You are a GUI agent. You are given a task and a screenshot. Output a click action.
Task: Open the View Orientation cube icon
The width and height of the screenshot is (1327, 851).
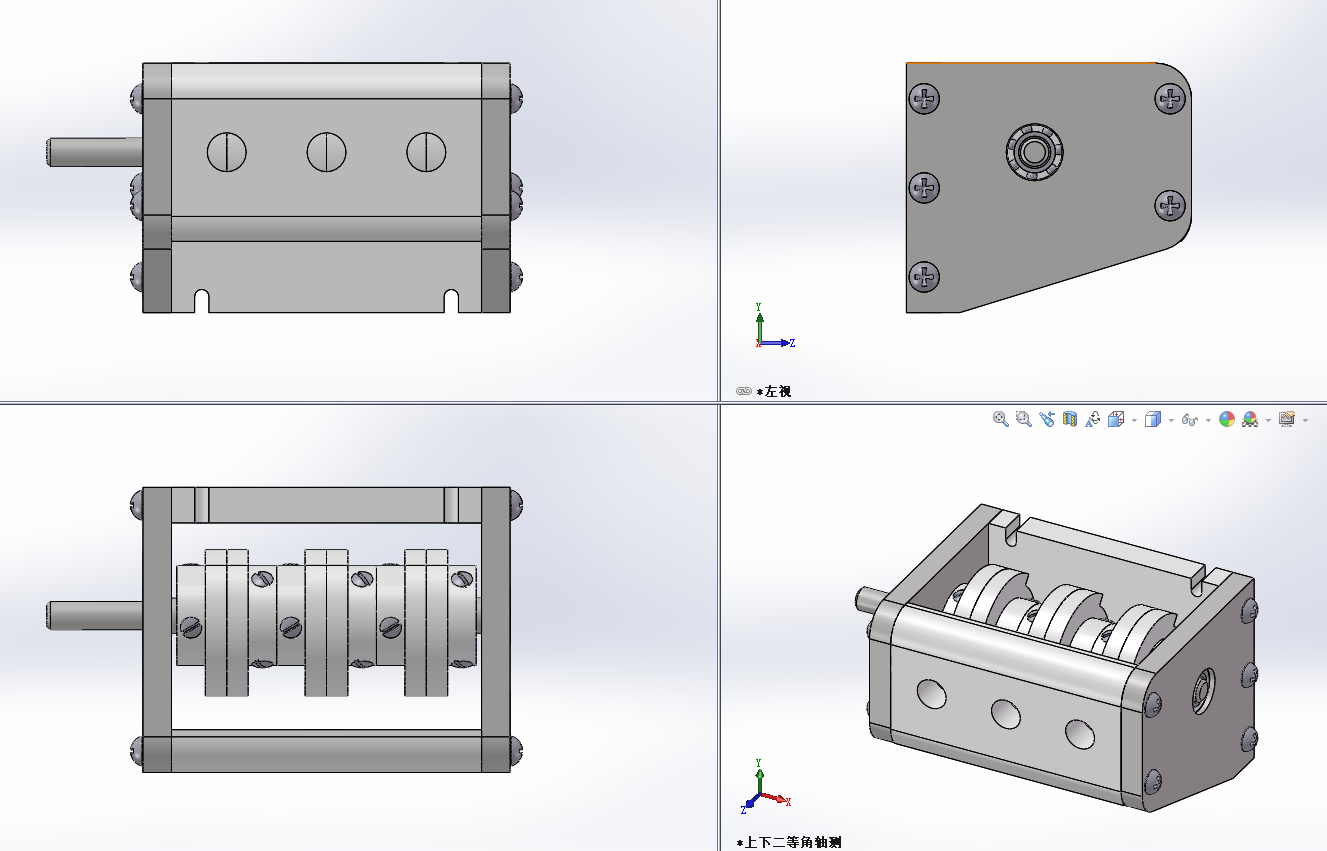(x=1117, y=420)
